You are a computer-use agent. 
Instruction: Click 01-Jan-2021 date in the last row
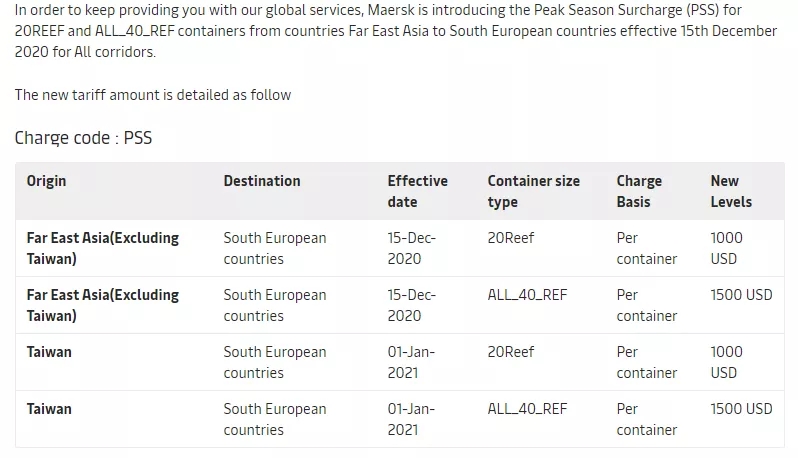(411, 419)
